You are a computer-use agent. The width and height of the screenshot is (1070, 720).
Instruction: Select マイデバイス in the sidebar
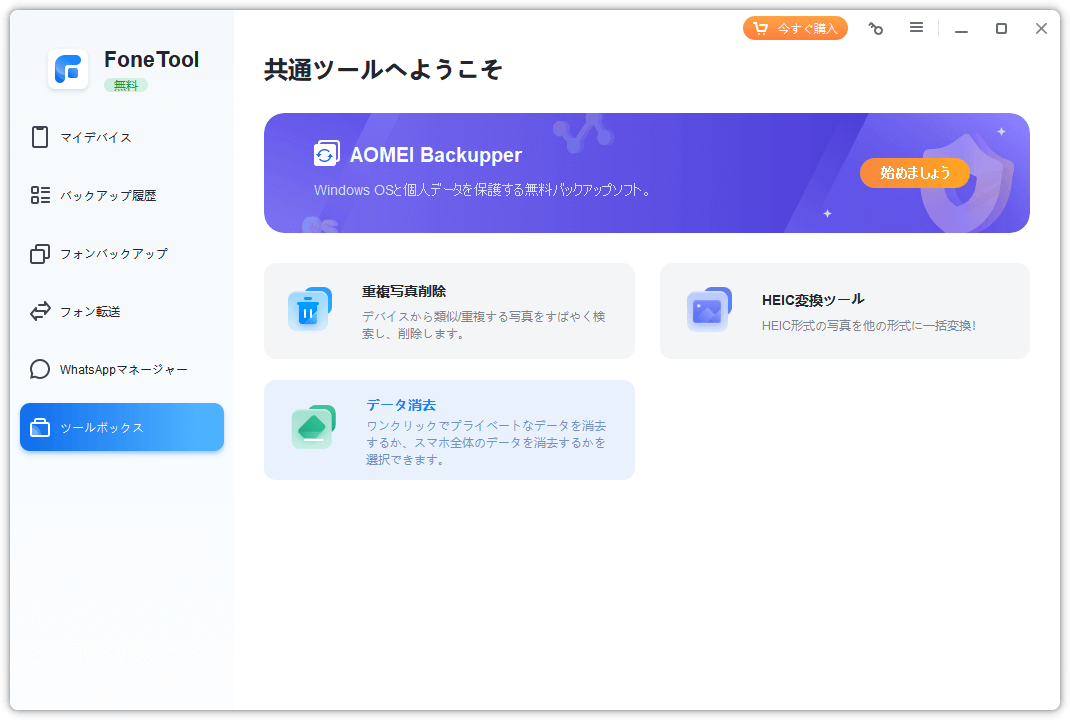(96, 138)
